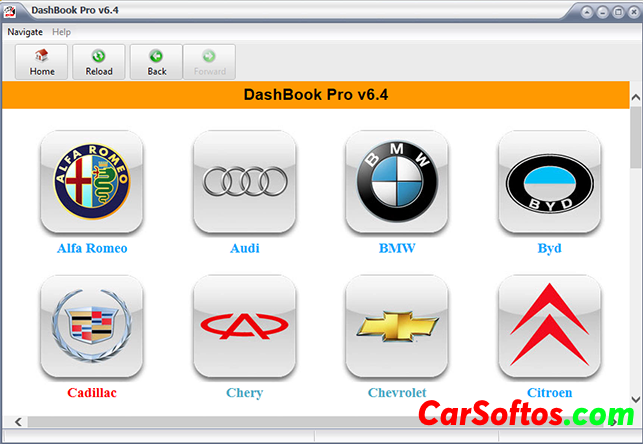Click the Audi text link
The image size is (643, 444).
pos(244,248)
